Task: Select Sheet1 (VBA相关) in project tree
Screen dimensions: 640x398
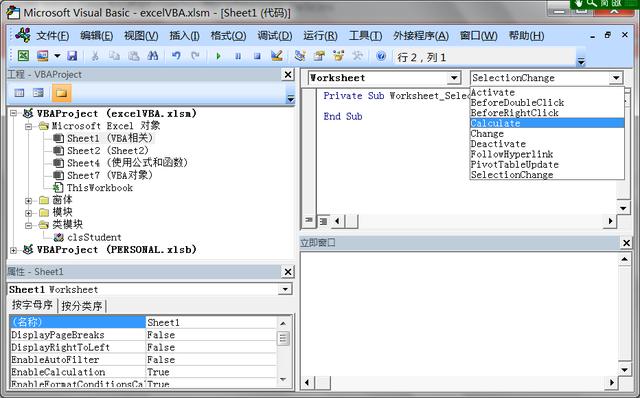Action: 110,138
